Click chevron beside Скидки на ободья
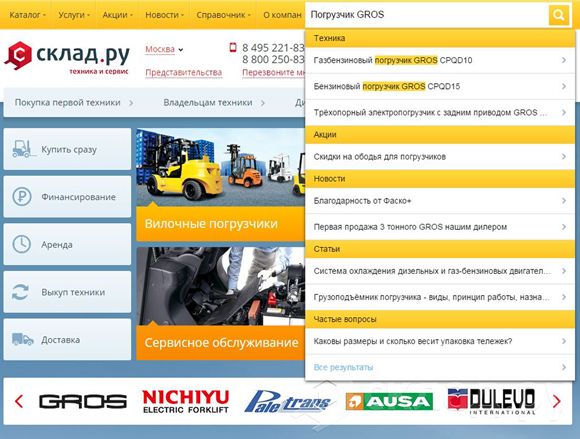 point(564,156)
